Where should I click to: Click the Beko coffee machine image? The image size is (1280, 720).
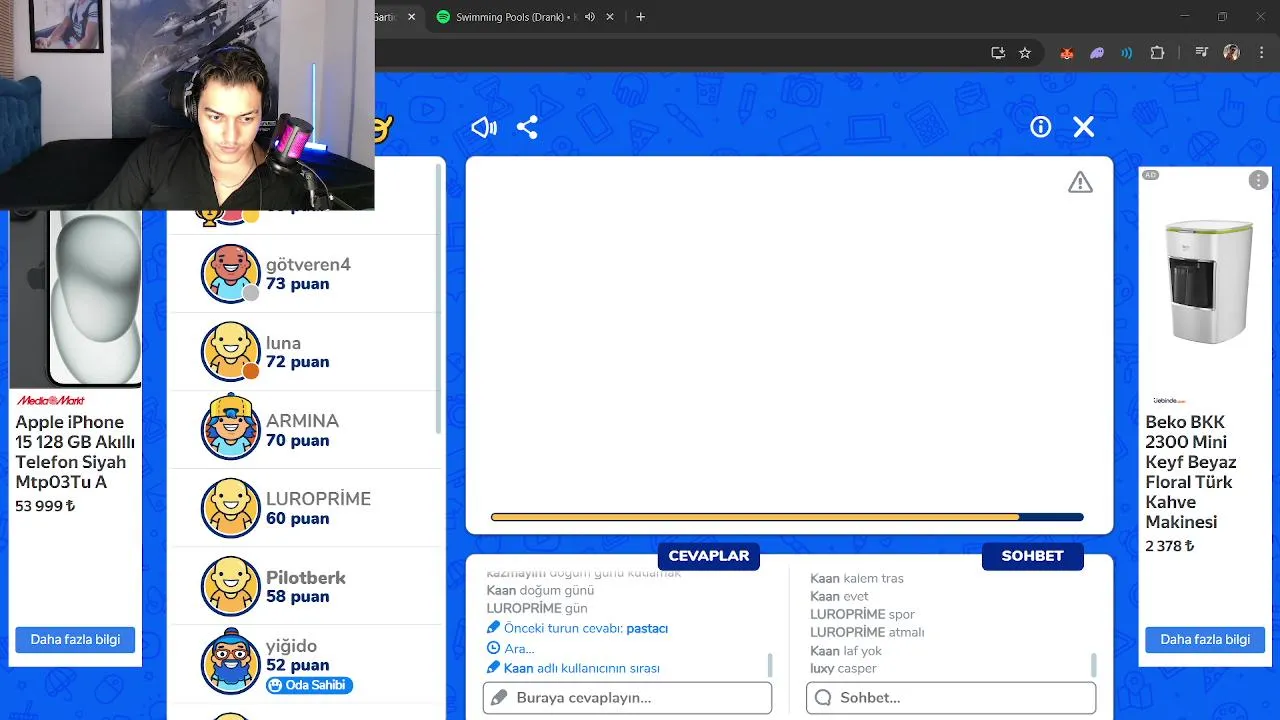click(x=1208, y=283)
